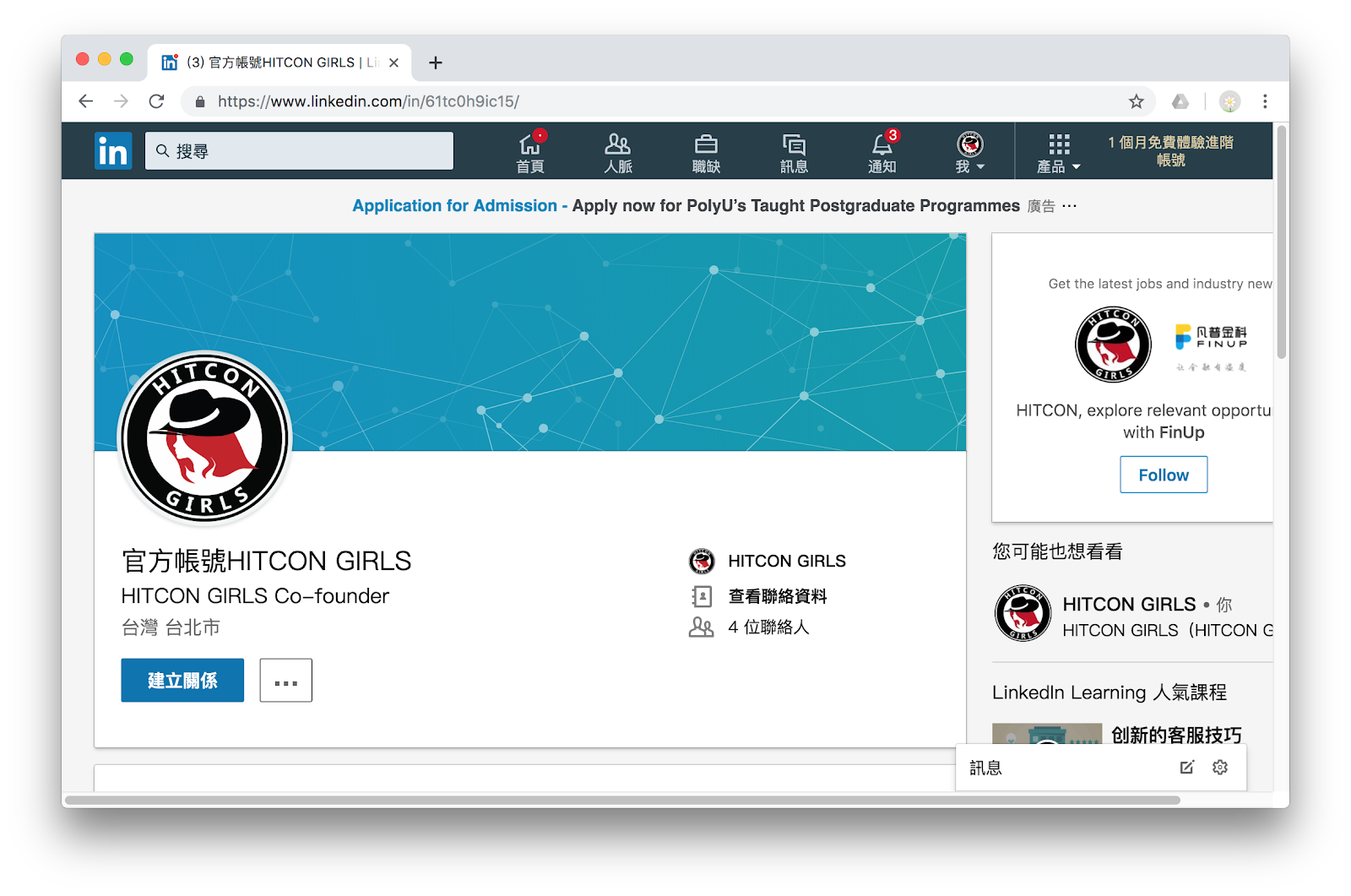Open the 職缺 jobs icon
This screenshot has height=896, width=1351.
coord(706,152)
